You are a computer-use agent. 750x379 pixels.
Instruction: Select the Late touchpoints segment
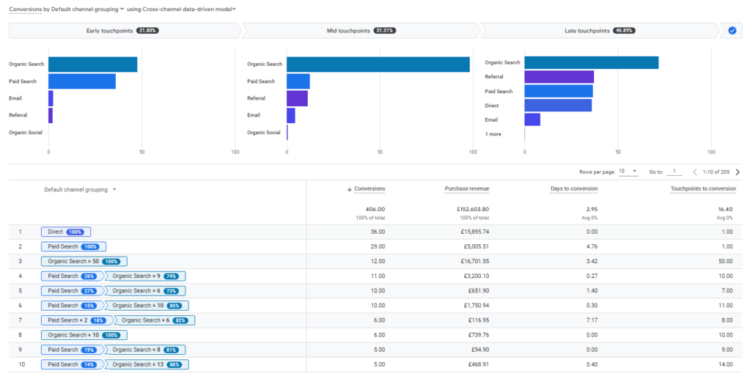click(600, 31)
